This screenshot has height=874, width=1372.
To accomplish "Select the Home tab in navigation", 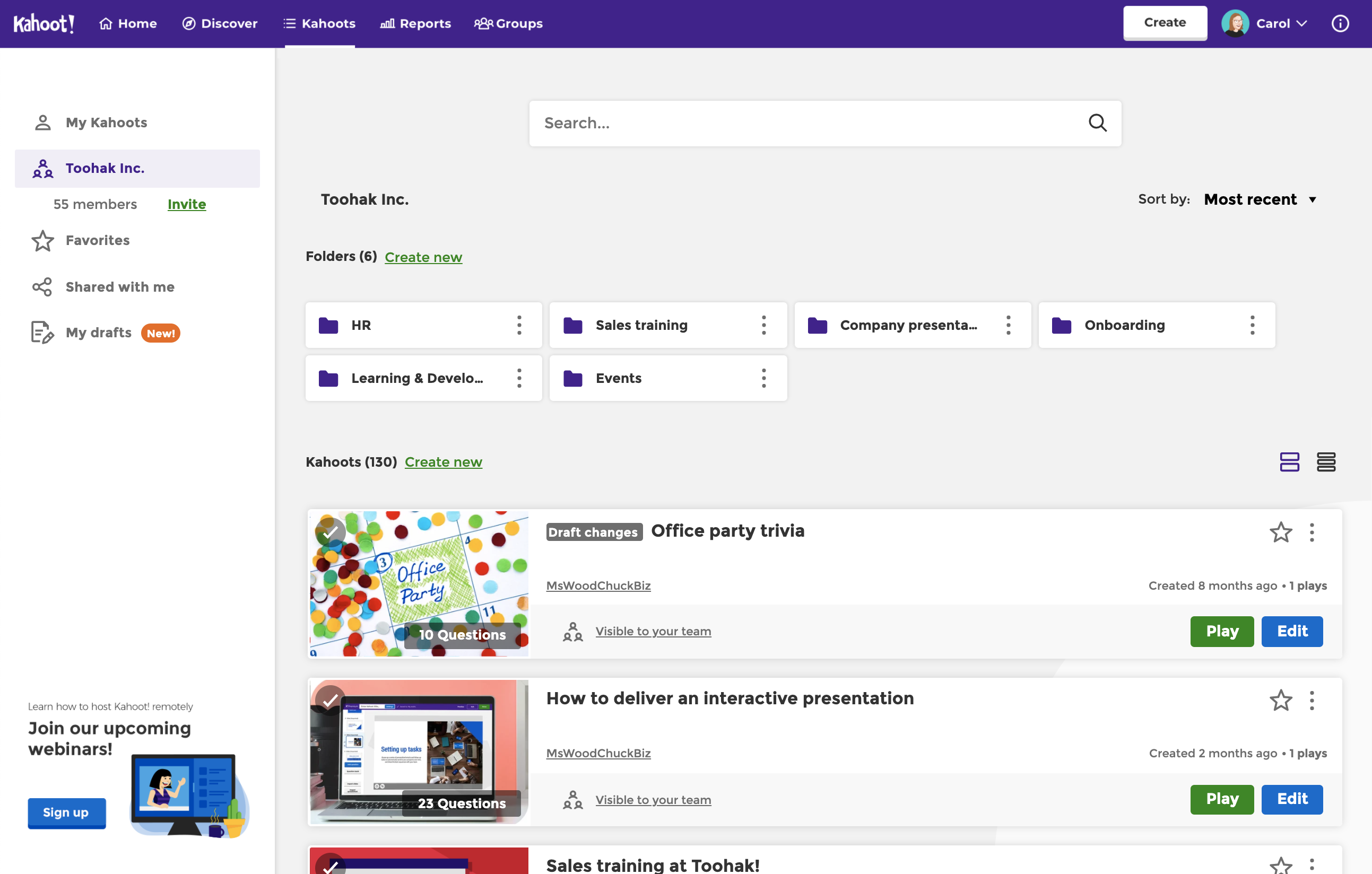I will (x=127, y=23).
